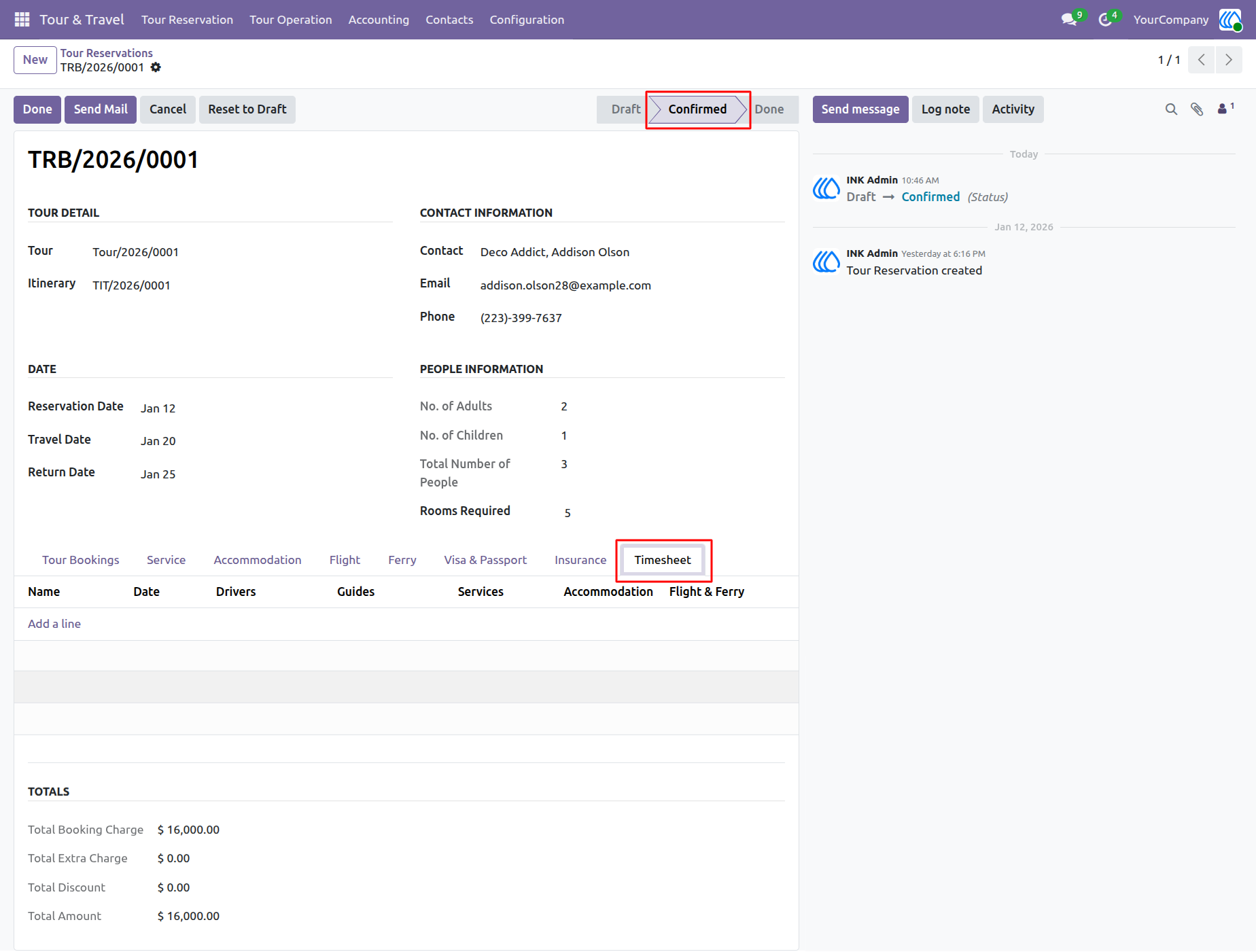Viewport: 1256px width, 952px height.
Task: Click the Send Mail button
Action: click(101, 109)
